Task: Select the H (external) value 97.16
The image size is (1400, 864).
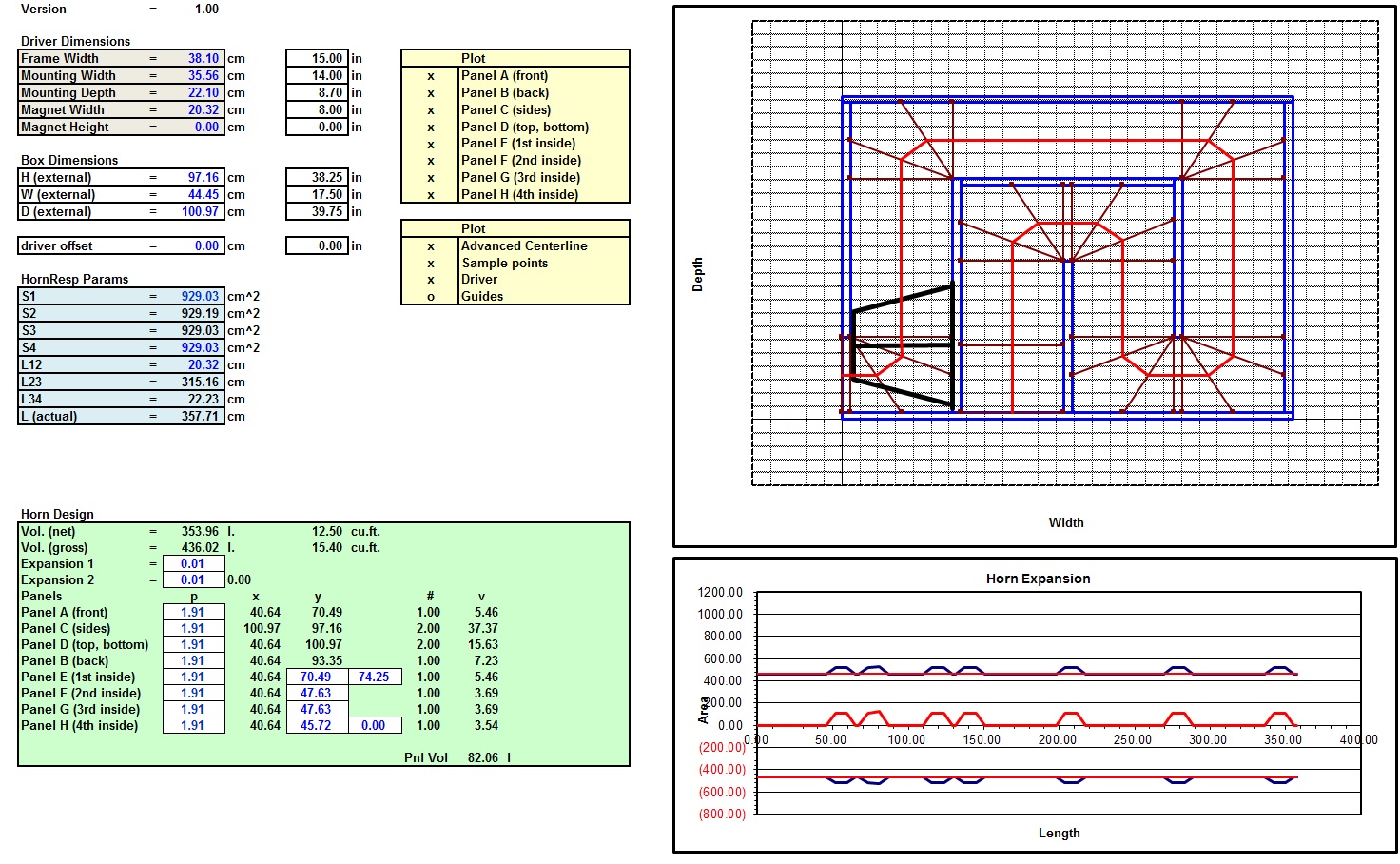Action: pos(194,177)
